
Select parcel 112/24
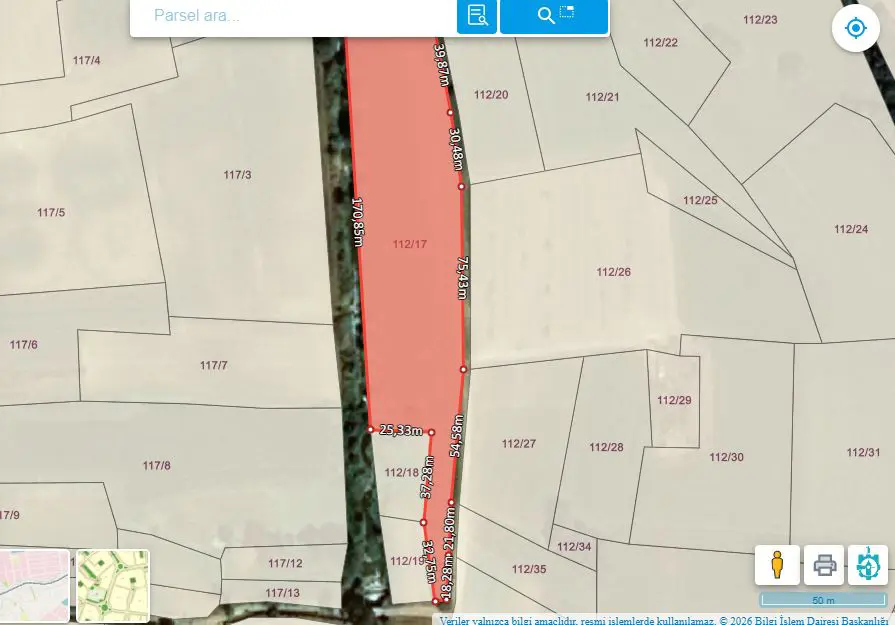point(851,229)
